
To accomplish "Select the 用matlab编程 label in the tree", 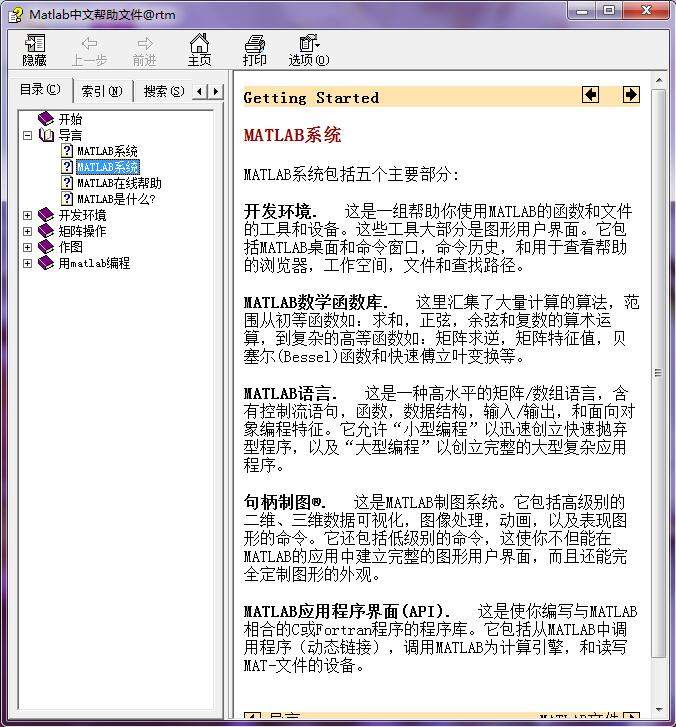I will 94,263.
